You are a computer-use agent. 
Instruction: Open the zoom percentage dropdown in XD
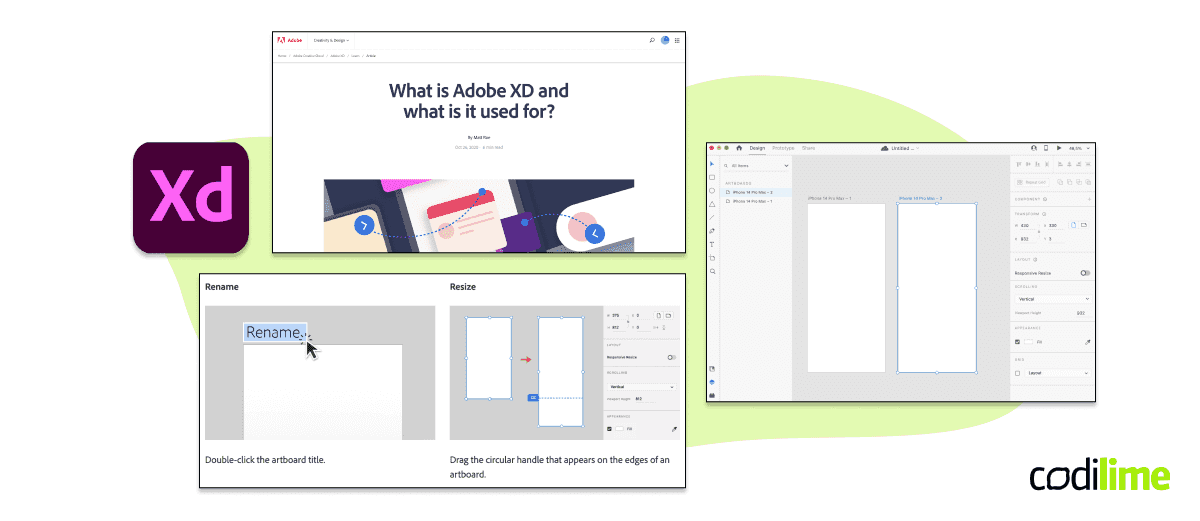coord(1080,148)
